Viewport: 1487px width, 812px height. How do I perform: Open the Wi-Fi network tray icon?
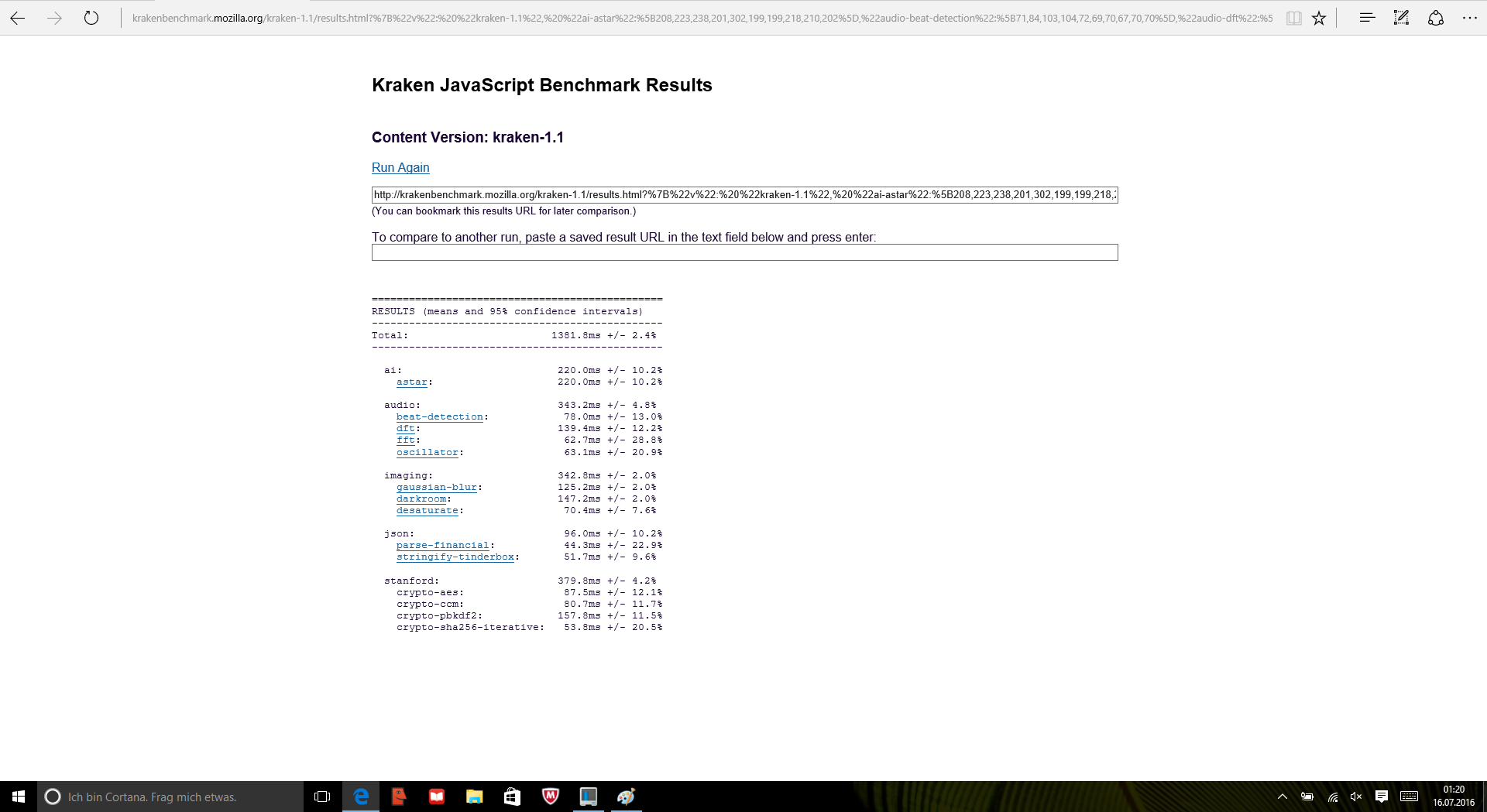click(1332, 797)
